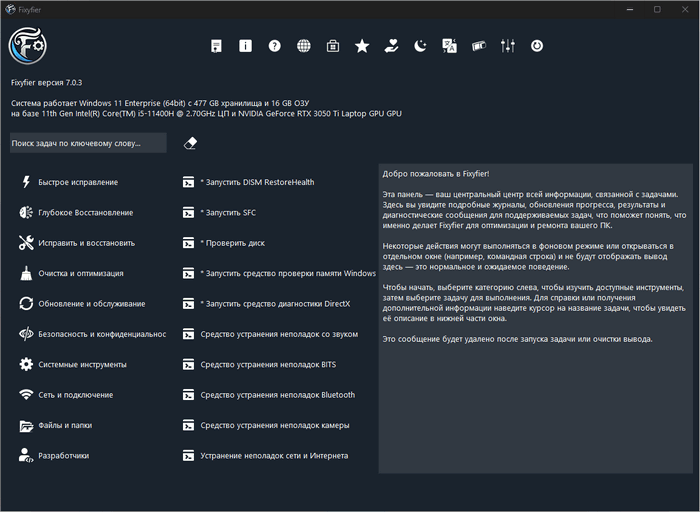This screenshot has width=700, height=512.
Task: Open the Microsoft Store bag icon
Action: tap(333, 46)
